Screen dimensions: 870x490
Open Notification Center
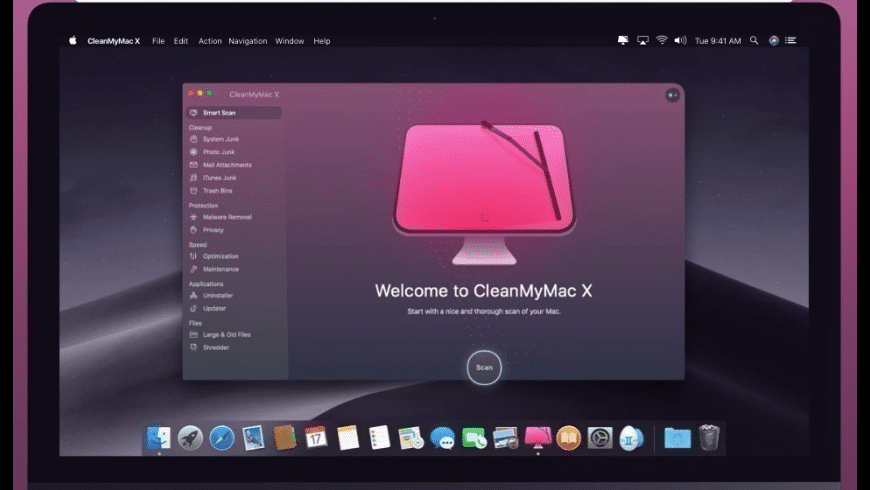791,41
